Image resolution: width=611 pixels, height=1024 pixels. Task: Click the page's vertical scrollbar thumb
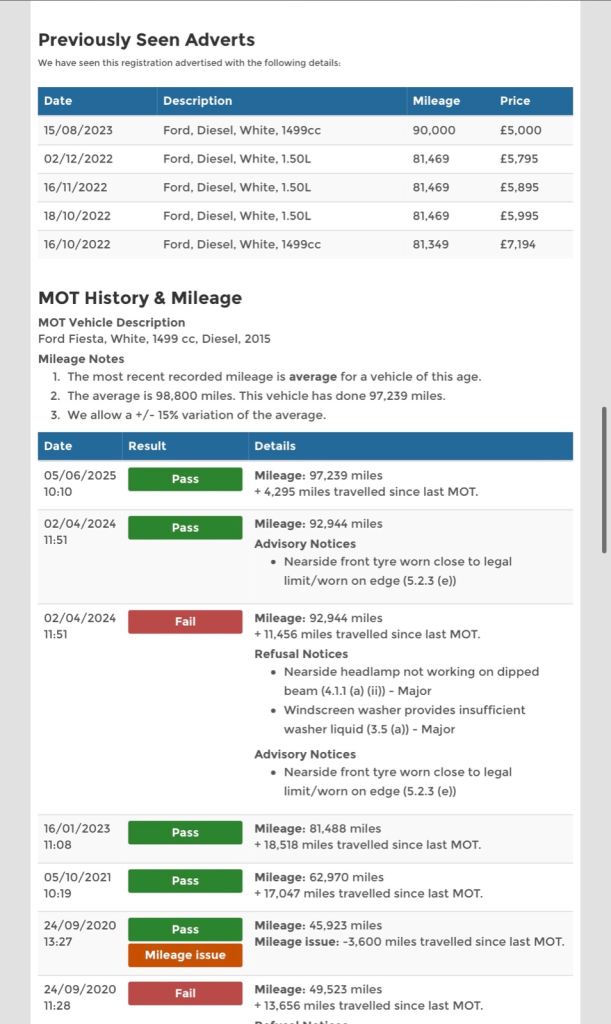pos(603,480)
